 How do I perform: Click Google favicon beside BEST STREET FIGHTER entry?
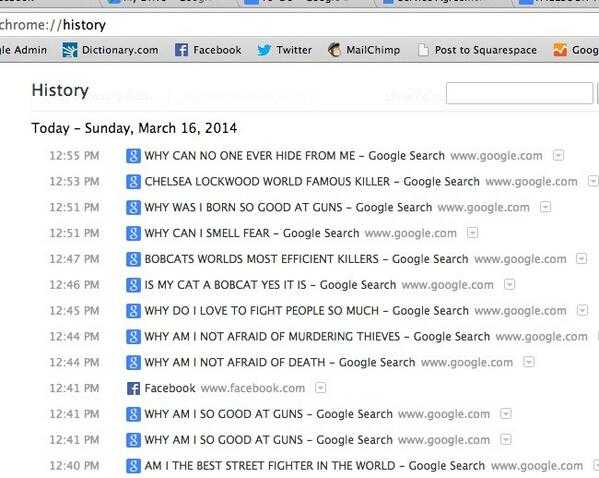pyautogui.click(x=133, y=466)
